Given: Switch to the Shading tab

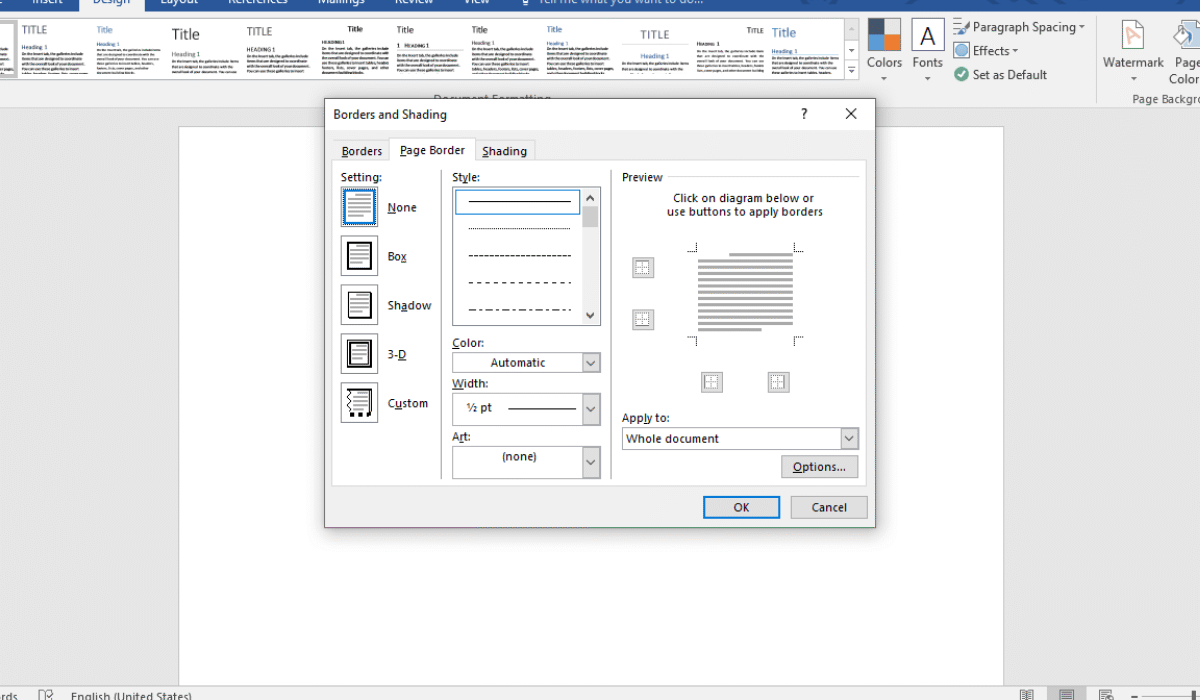Looking at the screenshot, I should point(504,151).
